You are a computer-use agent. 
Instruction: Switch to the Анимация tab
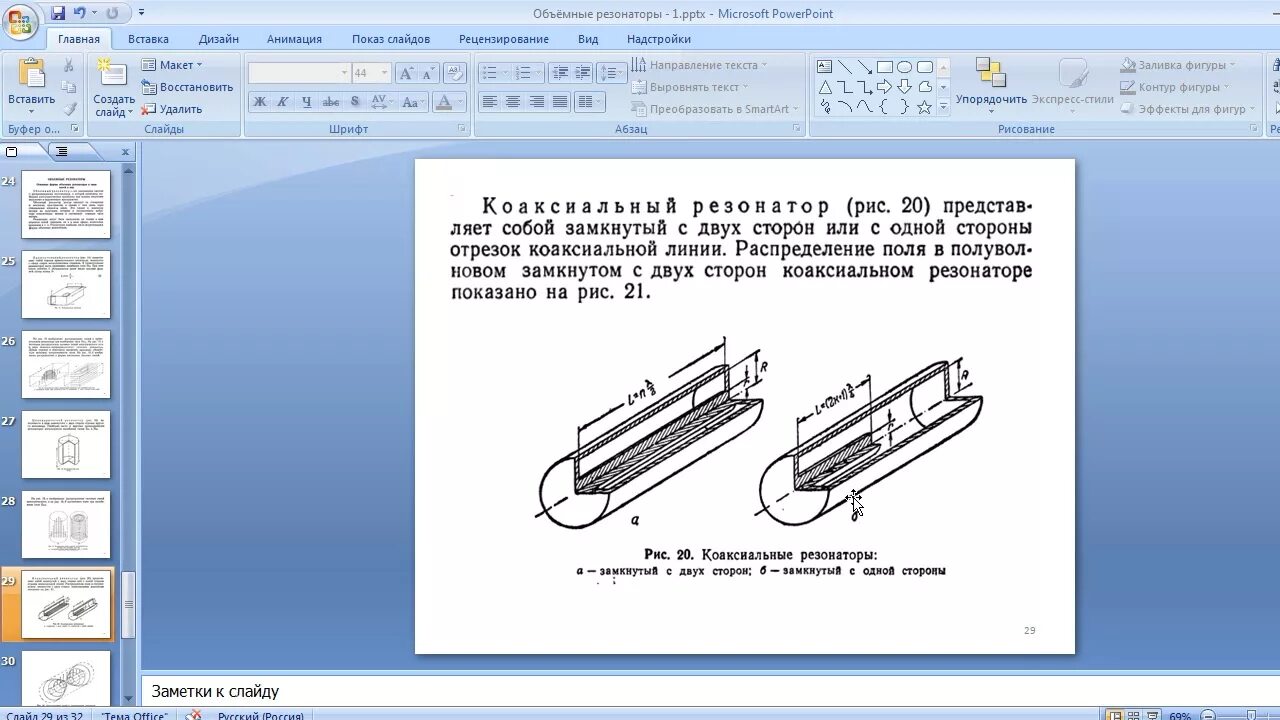point(294,39)
